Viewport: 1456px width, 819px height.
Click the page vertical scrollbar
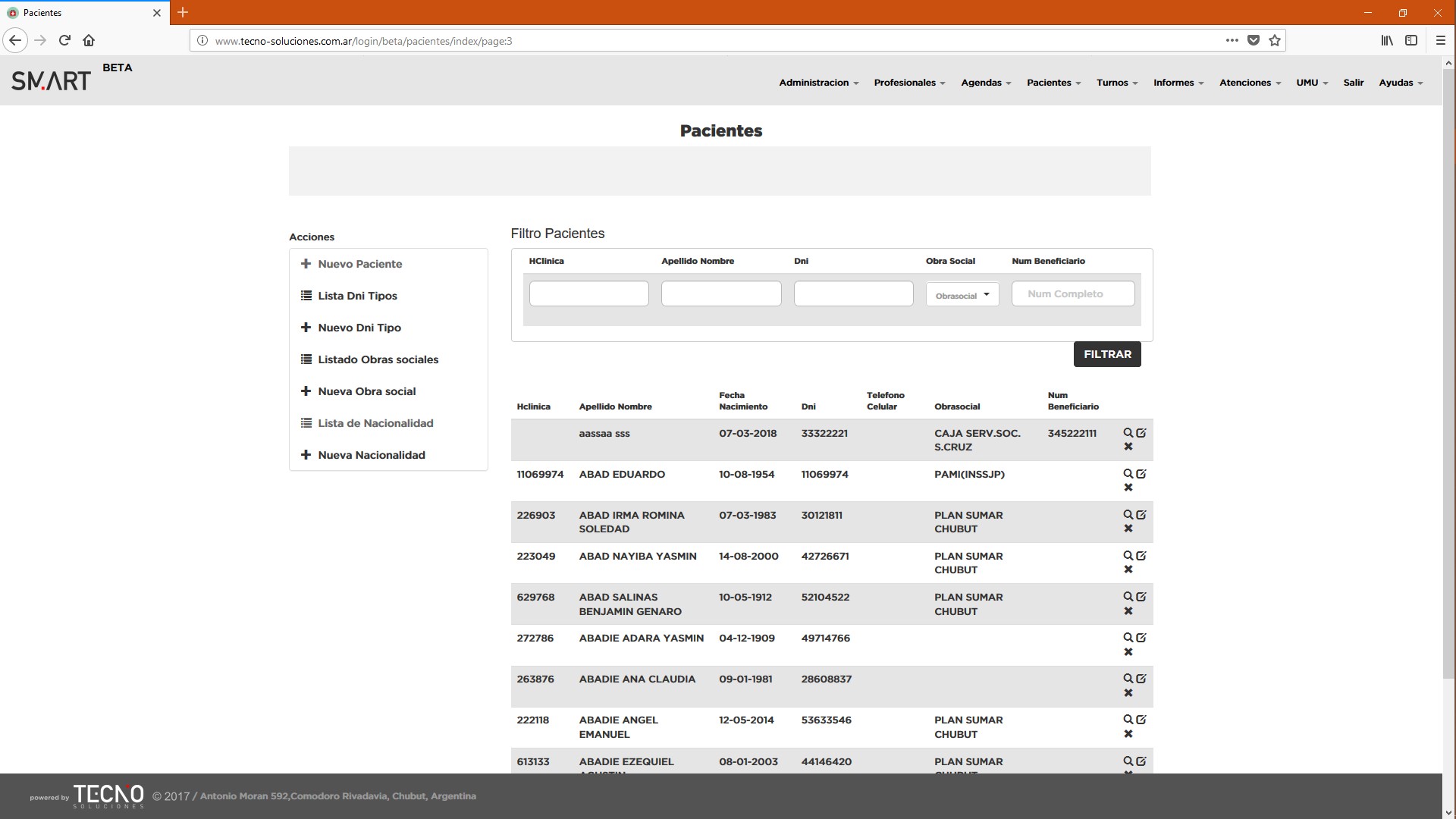[x=1448, y=375]
